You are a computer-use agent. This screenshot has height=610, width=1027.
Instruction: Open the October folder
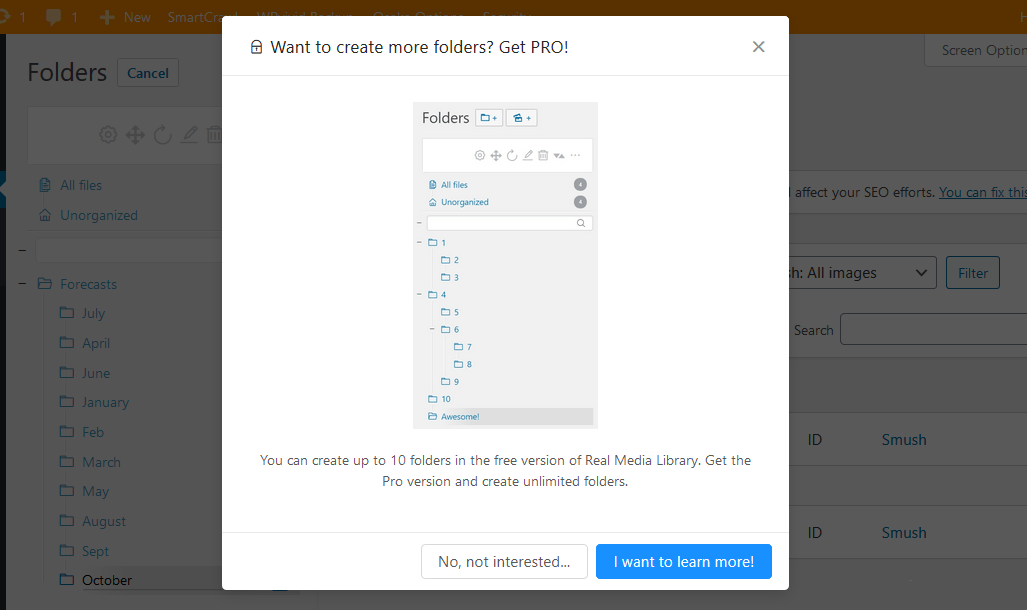(107, 580)
